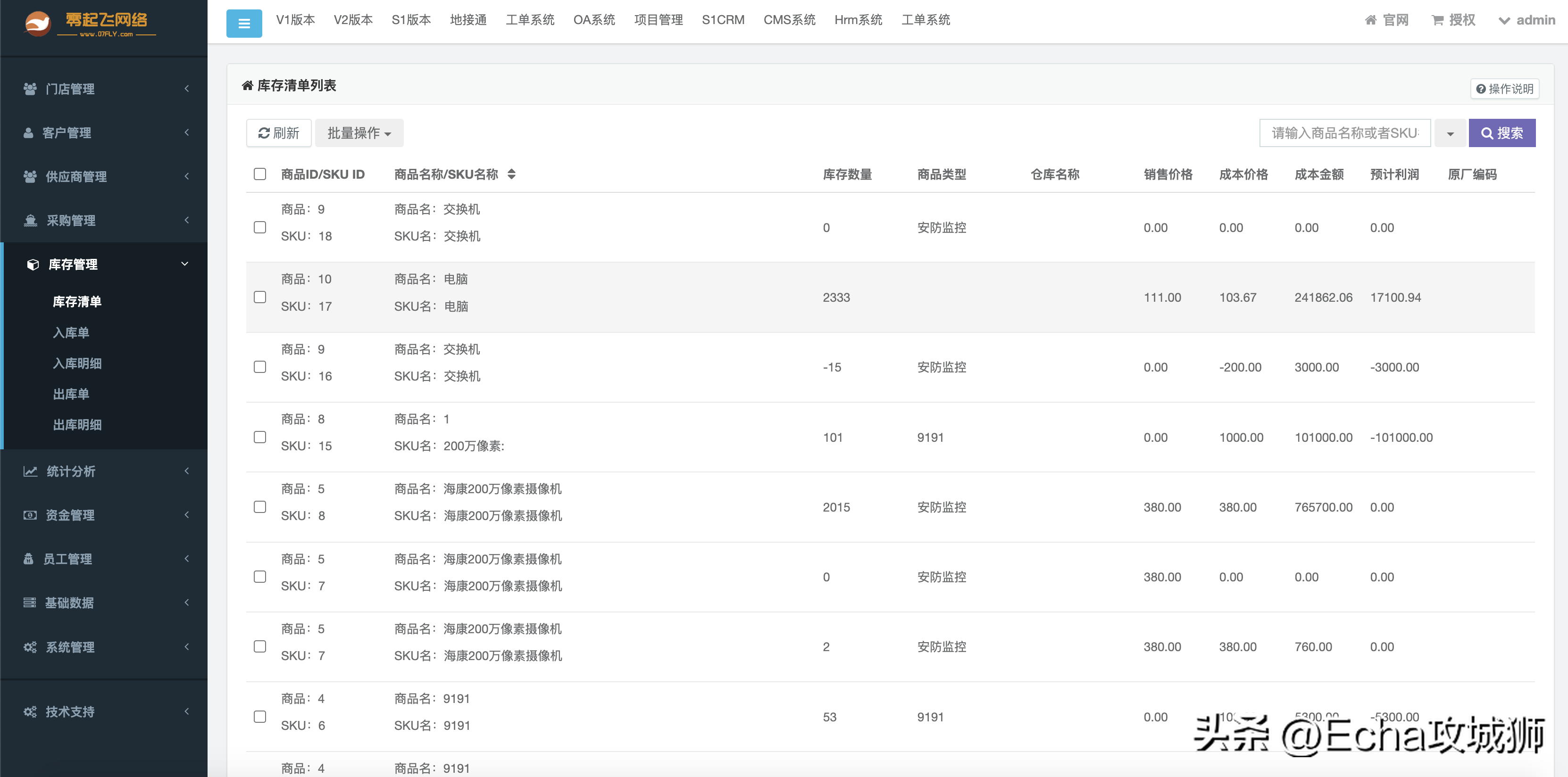Click the 搜索 search button
Viewport: 1568px width, 777px height.
[1501, 133]
